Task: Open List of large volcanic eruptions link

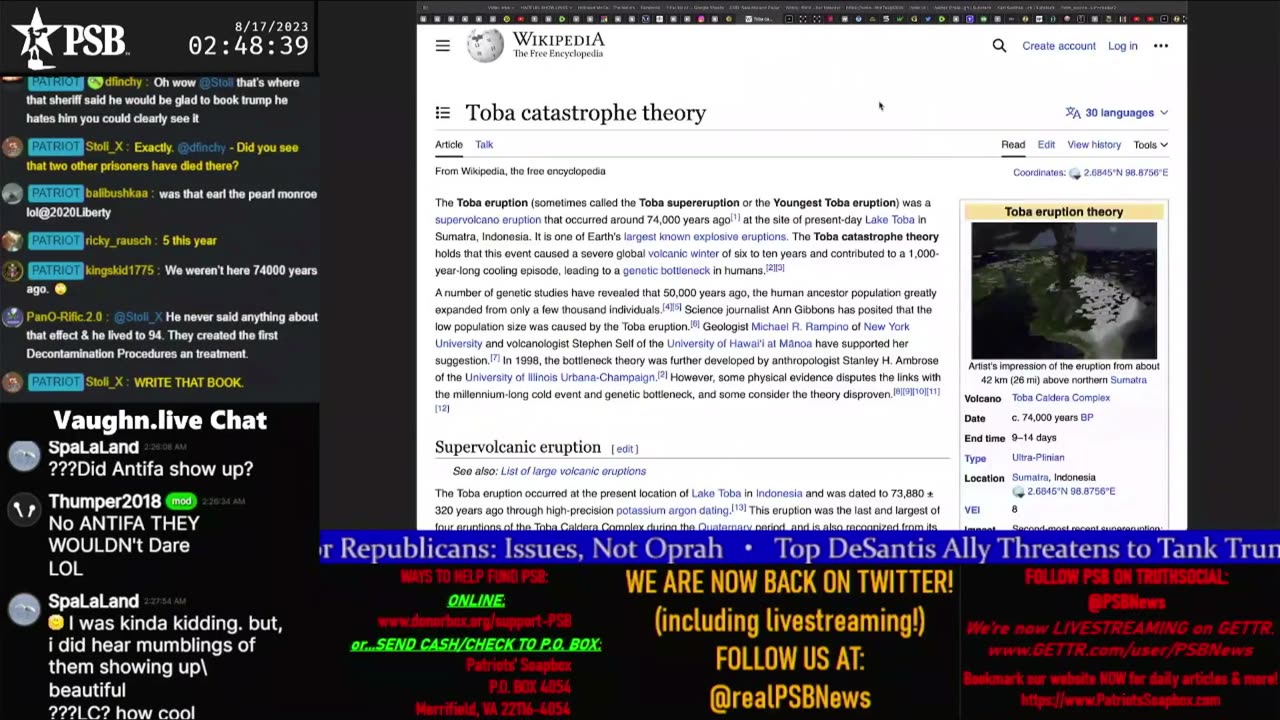Action: point(573,471)
